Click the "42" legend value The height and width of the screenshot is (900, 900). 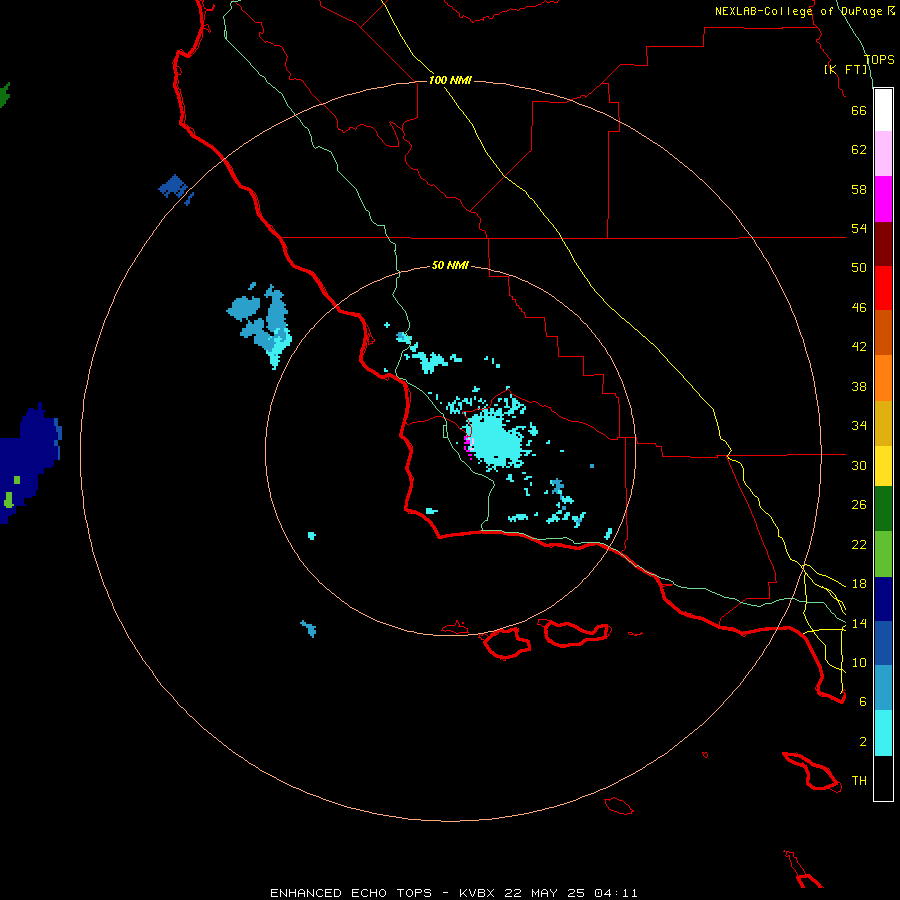(859, 347)
